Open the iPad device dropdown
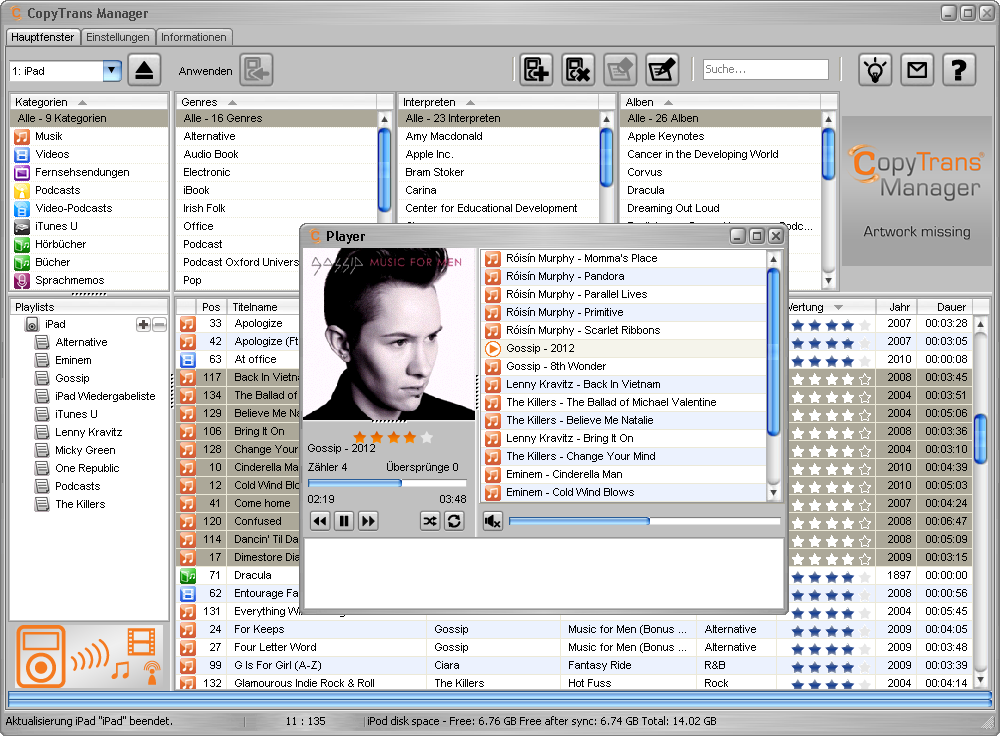The image size is (1000, 736). coord(112,71)
